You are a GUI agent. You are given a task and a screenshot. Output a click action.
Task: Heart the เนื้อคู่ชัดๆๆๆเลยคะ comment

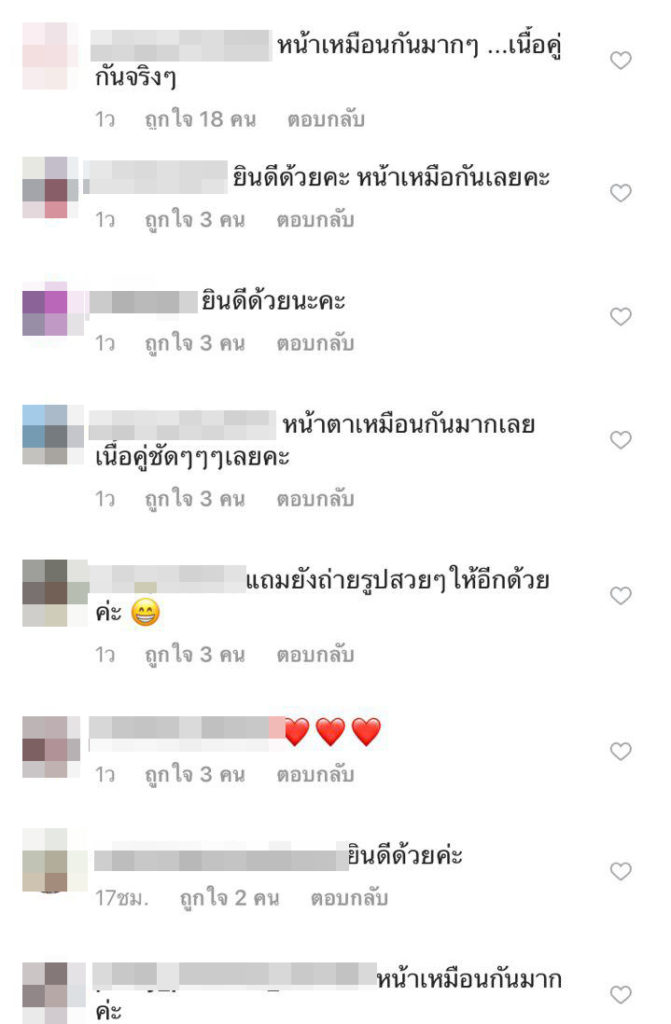point(621,440)
